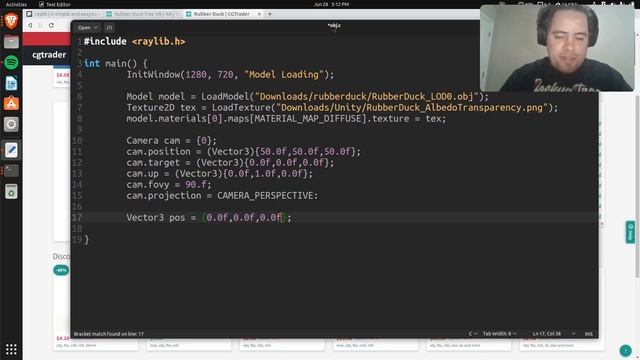640x360 pixels.
Task: Click the CAMERA_PERSPECTIVE line
Action: 222,196
